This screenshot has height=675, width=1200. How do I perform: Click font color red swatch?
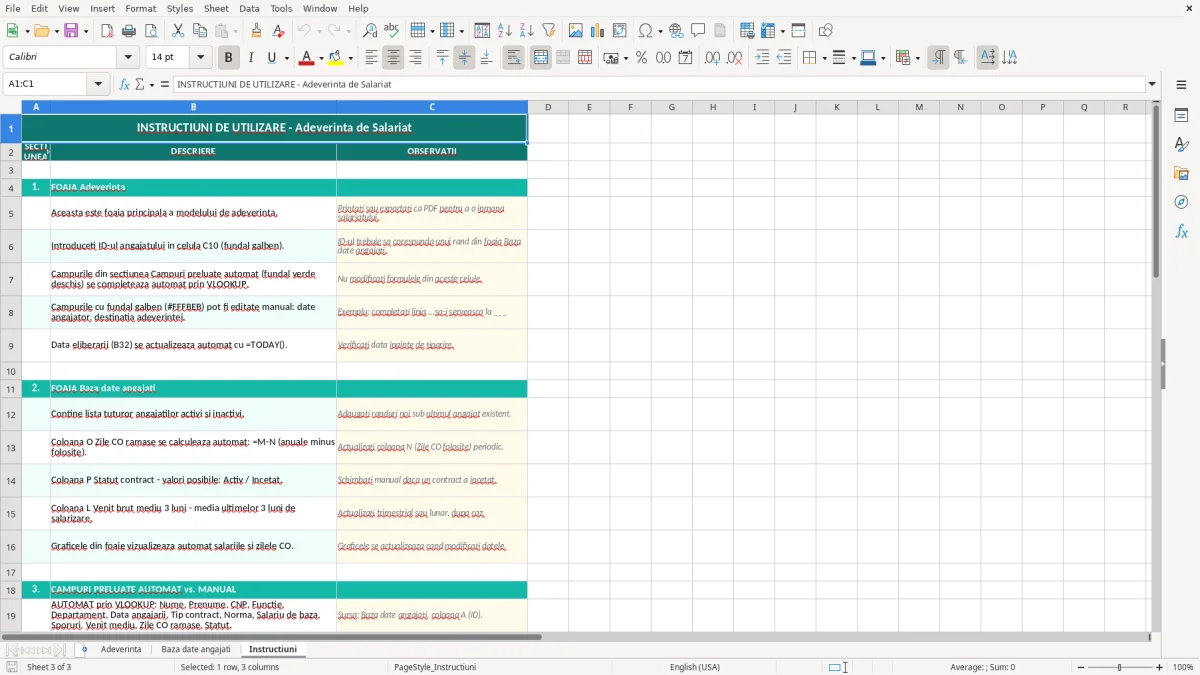306,58
